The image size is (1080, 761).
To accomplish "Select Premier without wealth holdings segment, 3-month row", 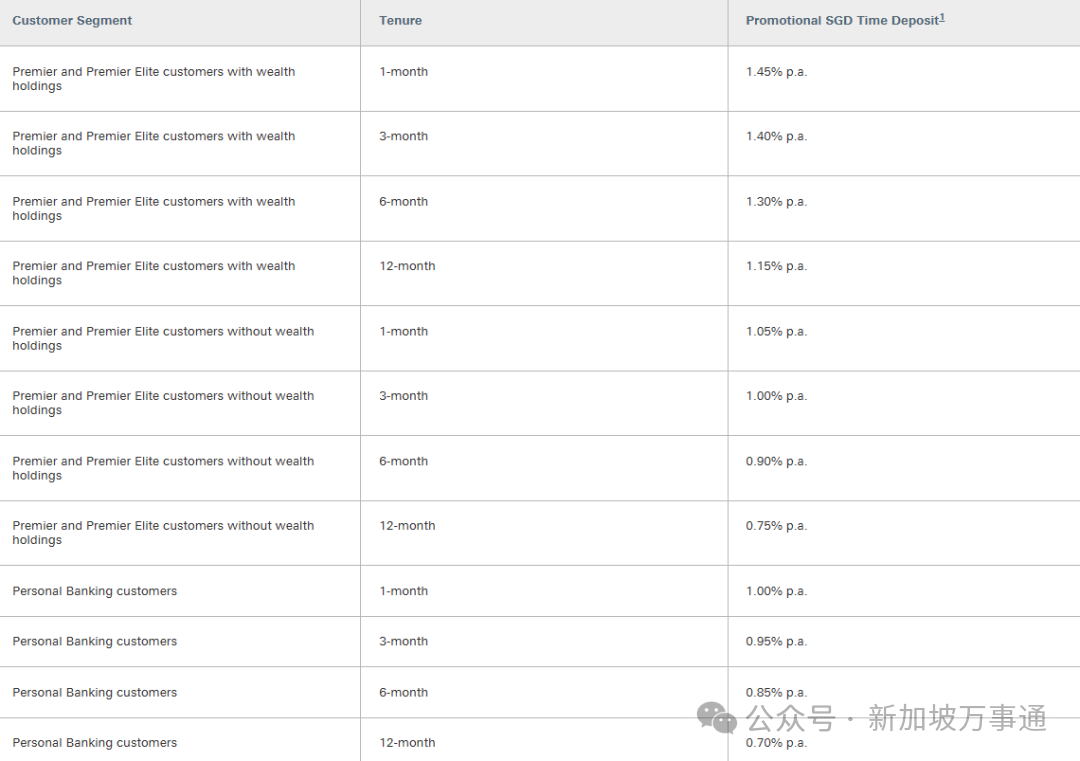I will 163,403.
